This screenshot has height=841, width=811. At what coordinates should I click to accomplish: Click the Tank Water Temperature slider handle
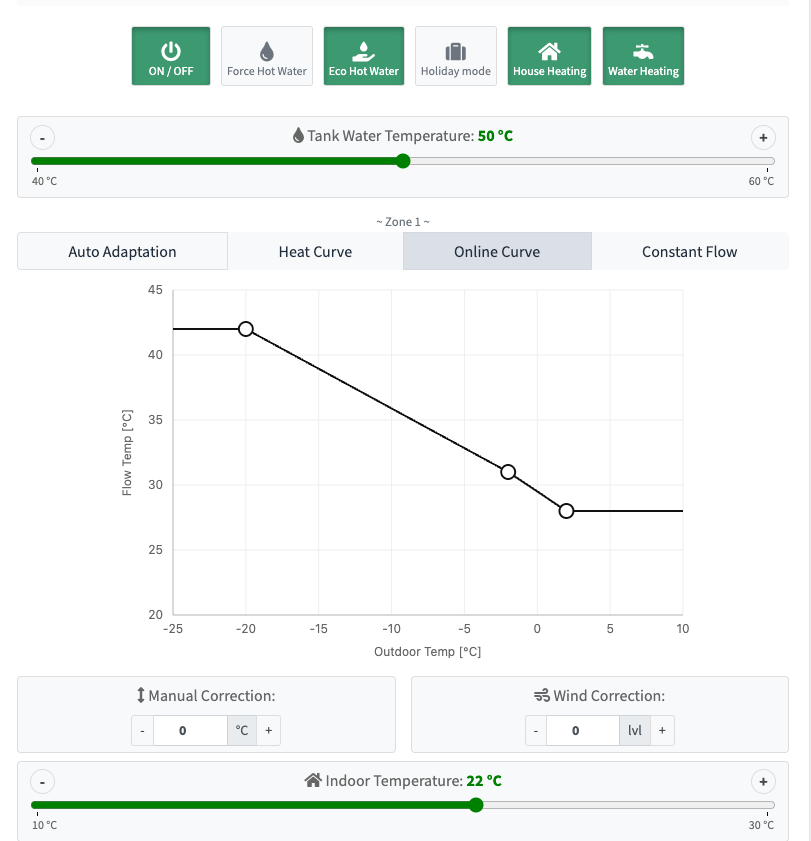(403, 161)
